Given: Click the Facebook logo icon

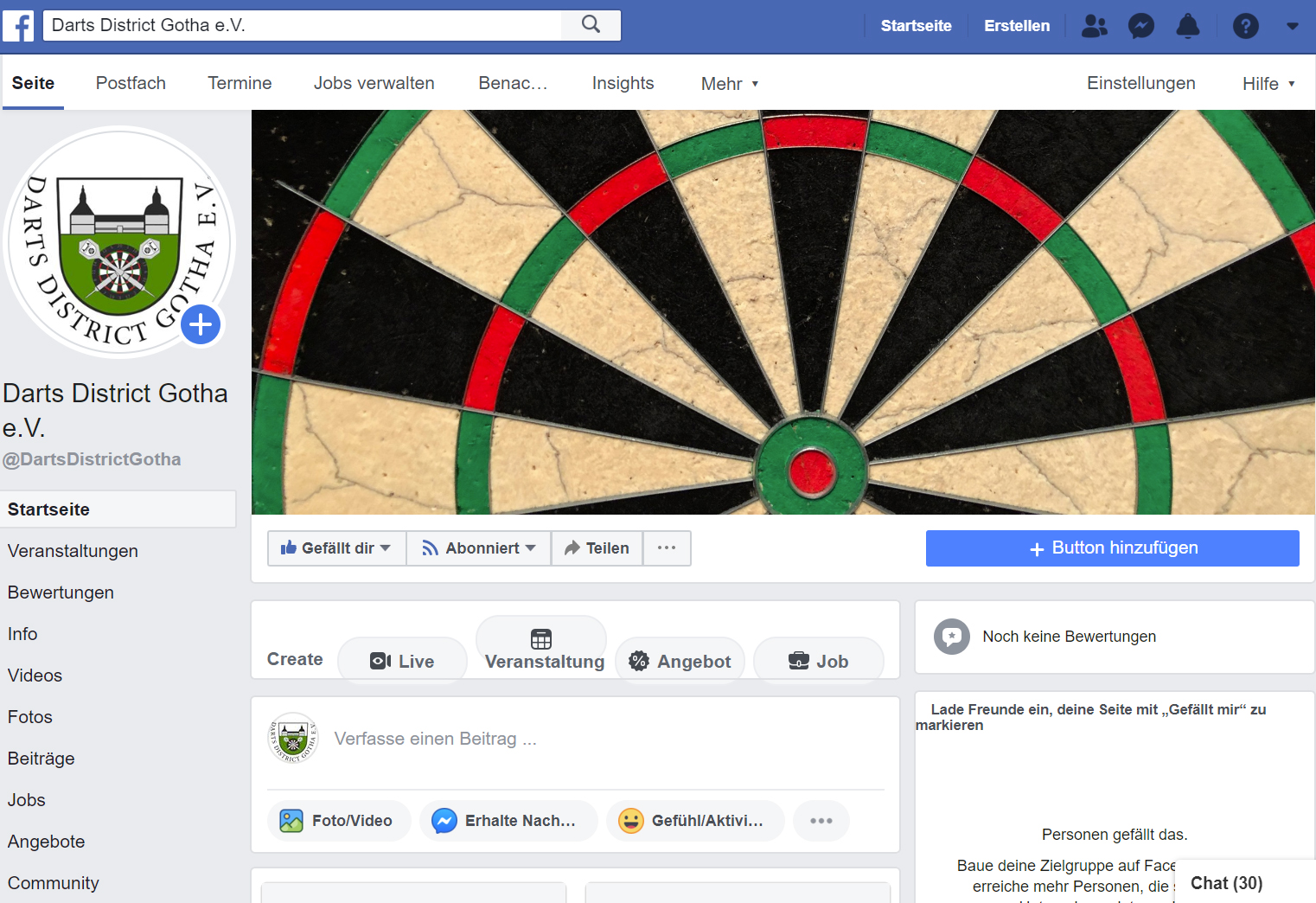Looking at the screenshot, I should click(18, 26).
